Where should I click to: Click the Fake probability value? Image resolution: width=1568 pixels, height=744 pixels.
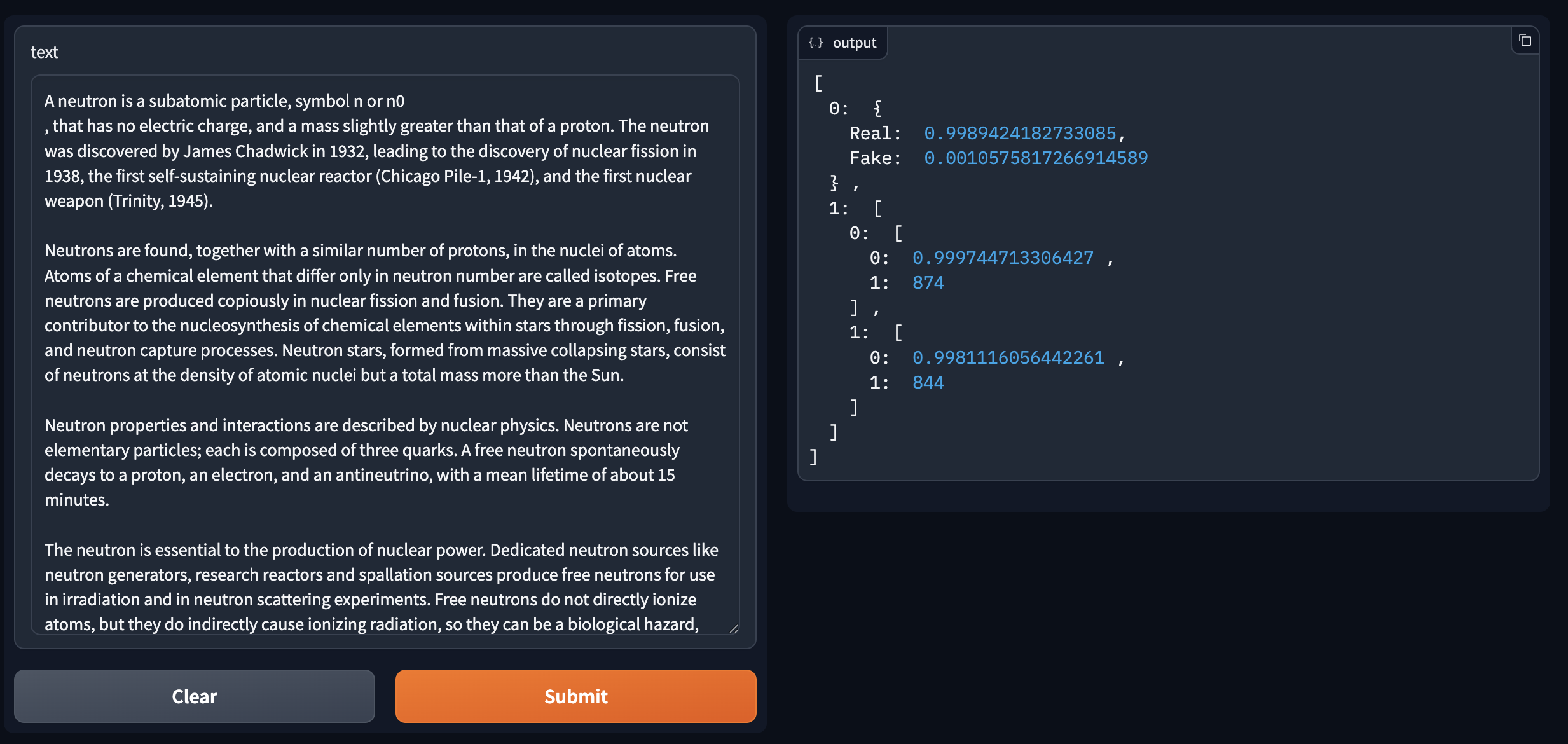[x=1036, y=158]
